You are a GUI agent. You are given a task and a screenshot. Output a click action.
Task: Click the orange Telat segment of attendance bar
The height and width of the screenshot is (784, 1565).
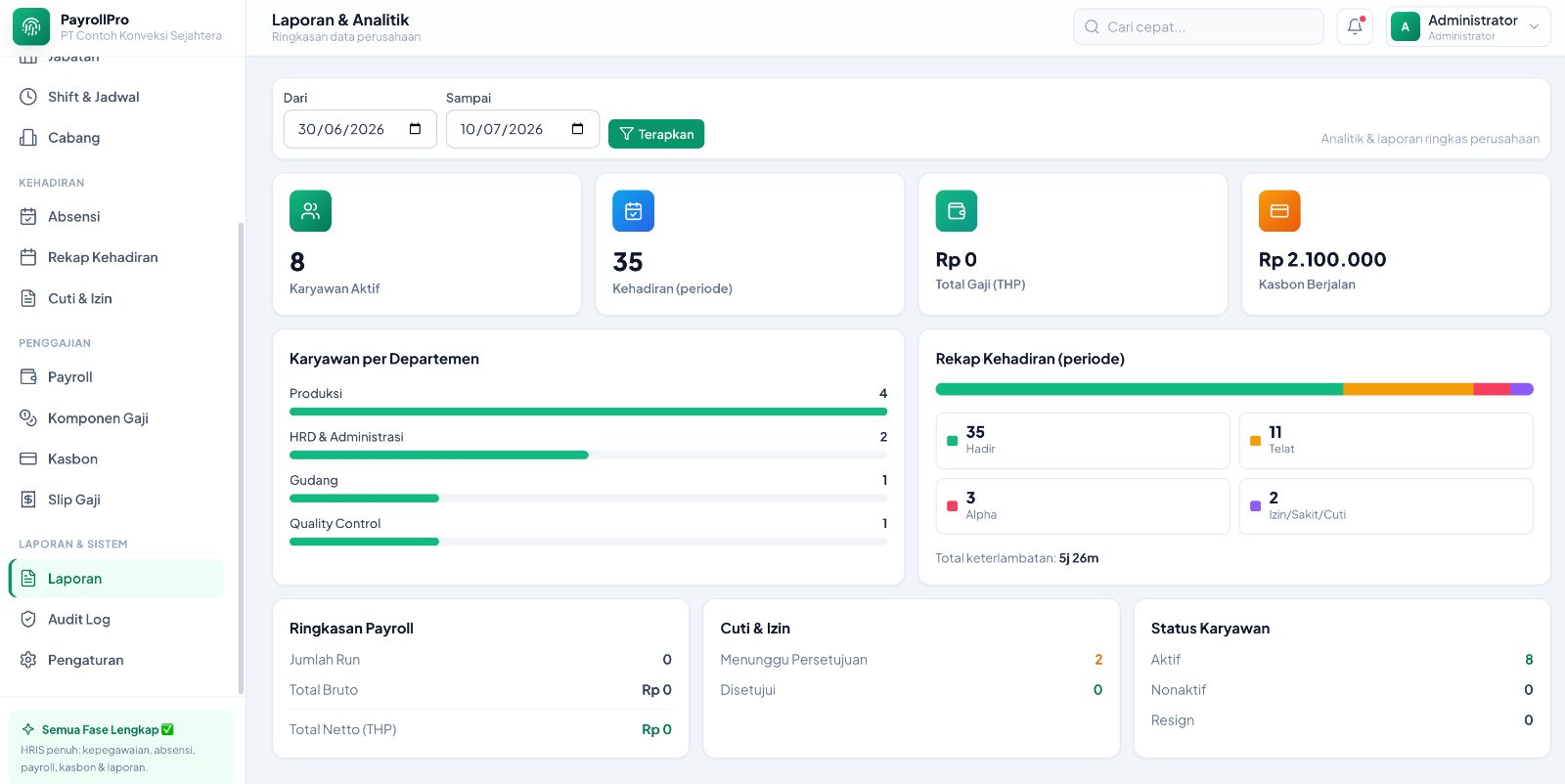pos(1408,389)
